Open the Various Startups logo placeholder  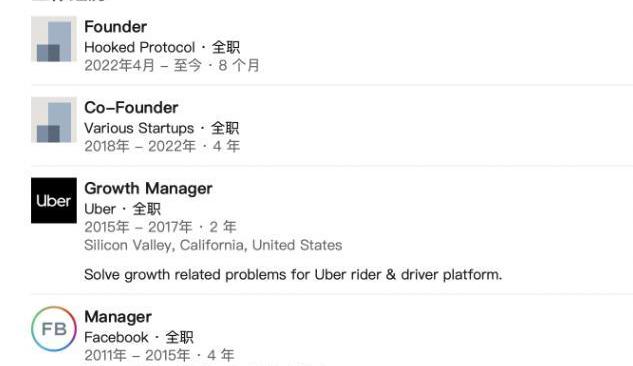54,120
